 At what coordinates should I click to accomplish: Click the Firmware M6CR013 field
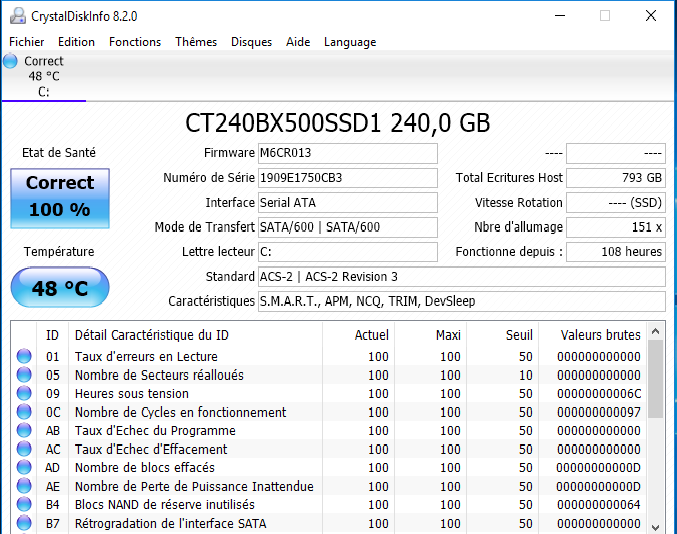click(347, 153)
